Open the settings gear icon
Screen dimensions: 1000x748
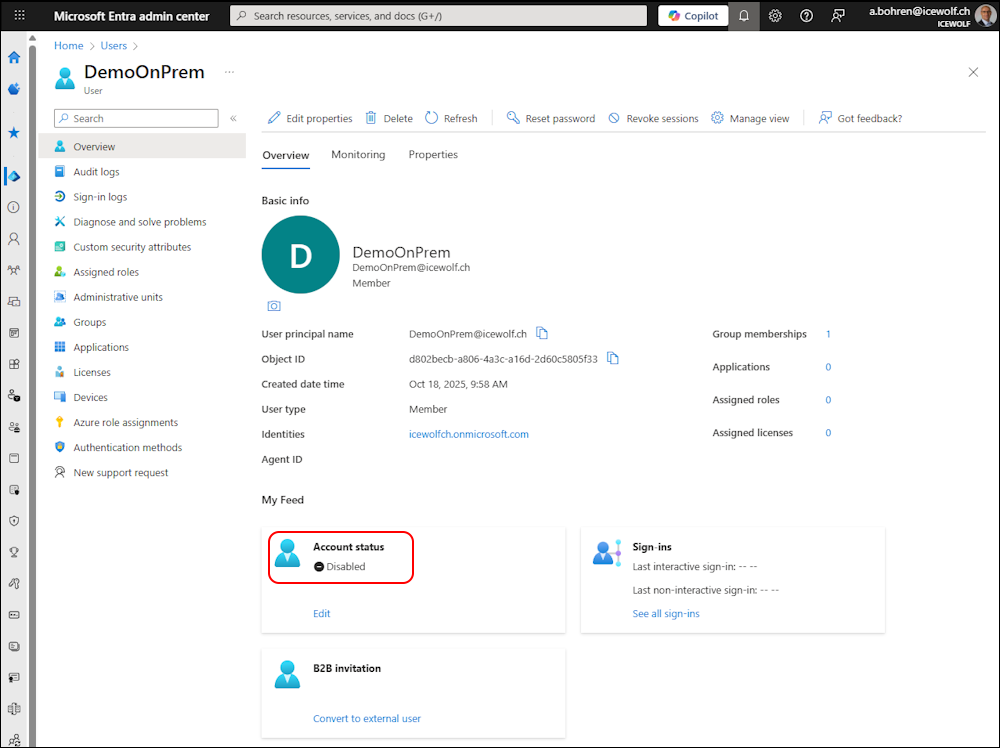coord(775,16)
